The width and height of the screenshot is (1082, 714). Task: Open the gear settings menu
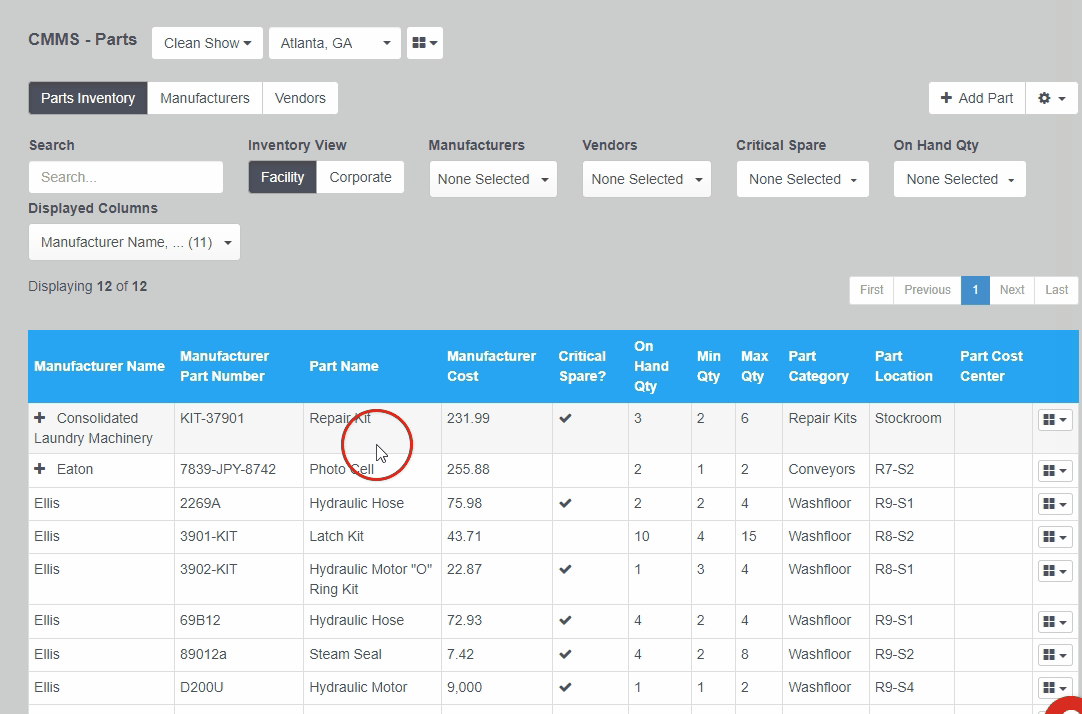point(1052,98)
